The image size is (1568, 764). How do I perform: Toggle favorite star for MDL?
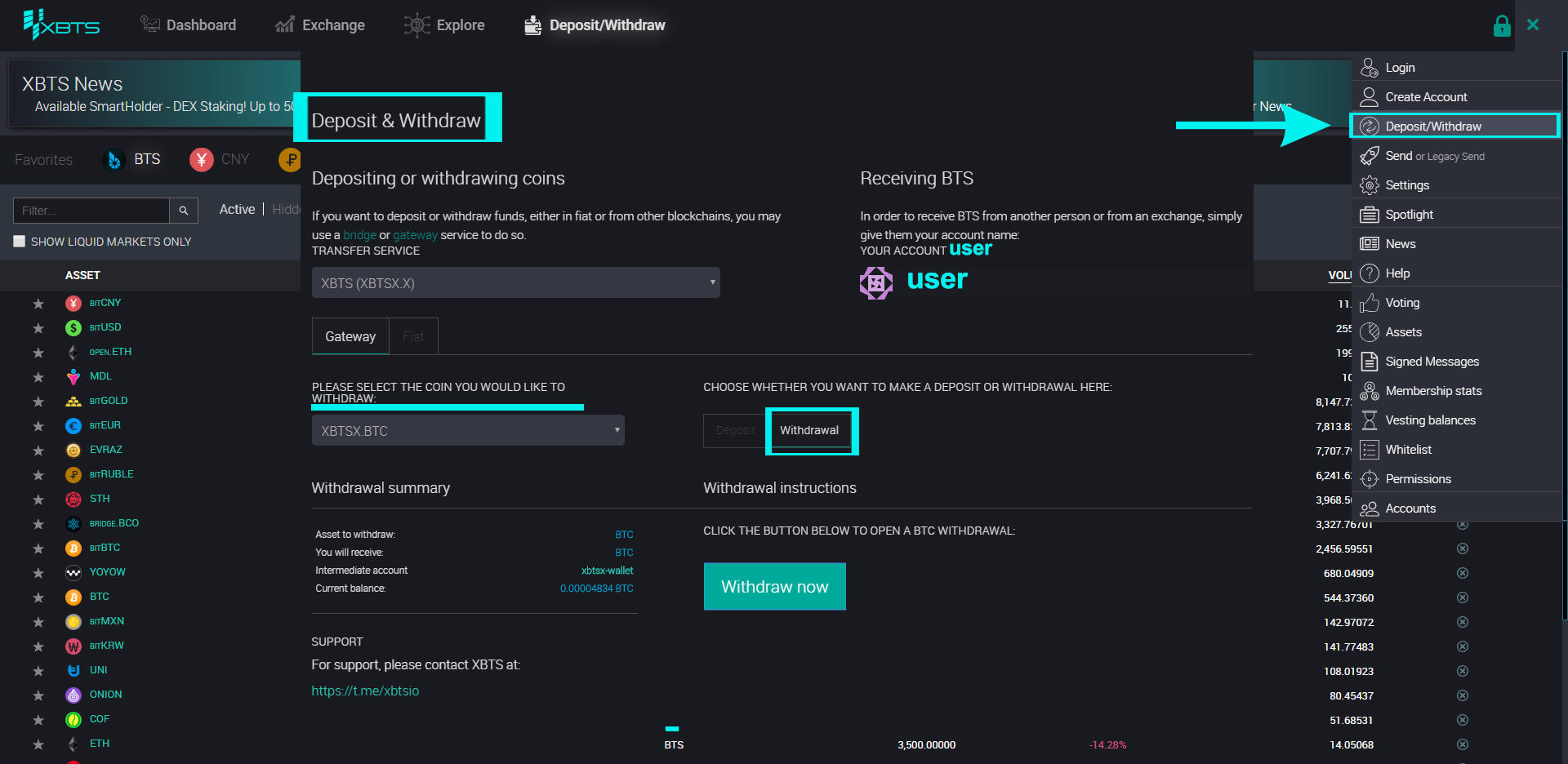point(38,377)
